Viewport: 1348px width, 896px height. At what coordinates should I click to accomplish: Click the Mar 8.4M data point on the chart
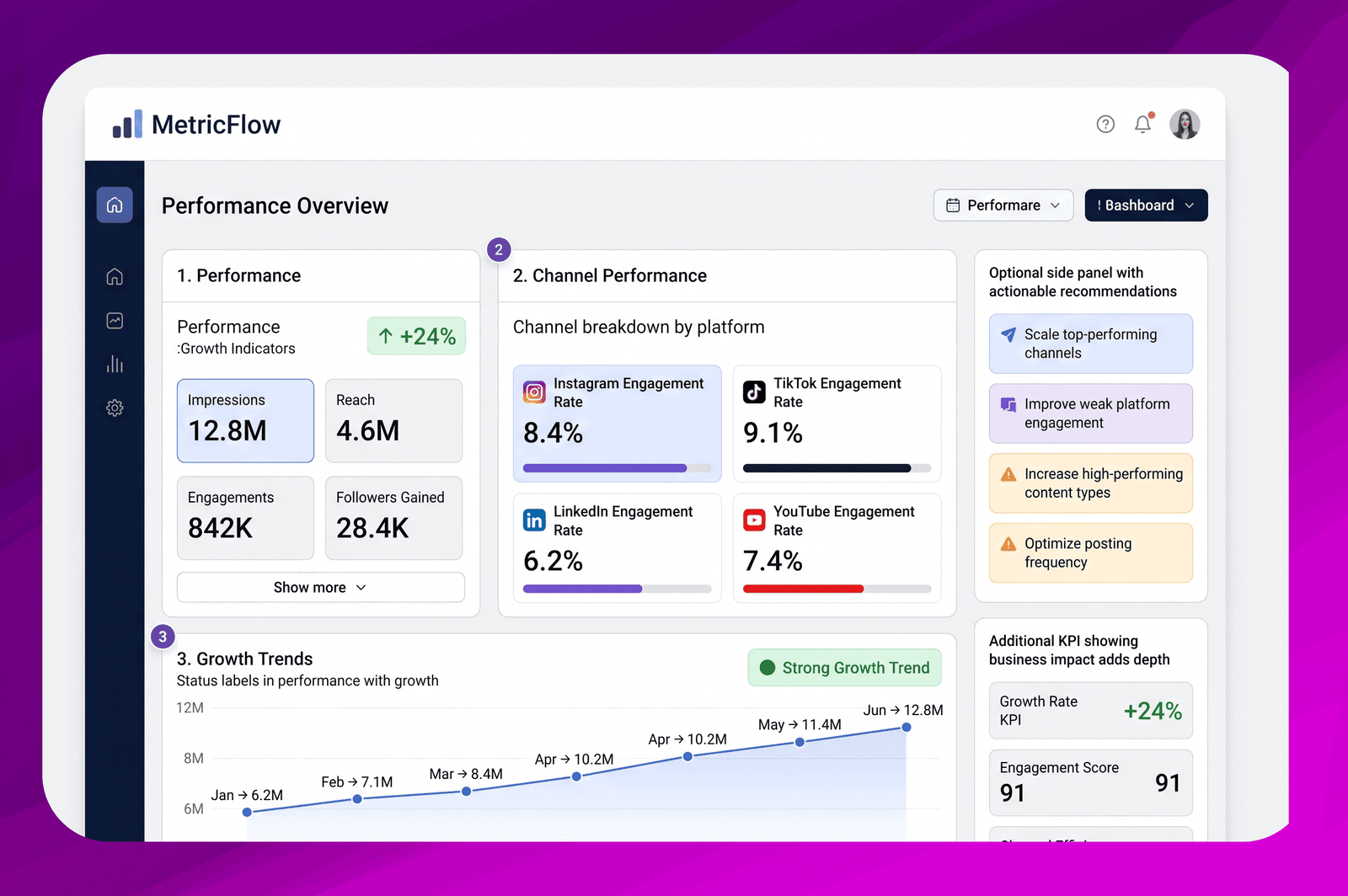click(x=466, y=792)
